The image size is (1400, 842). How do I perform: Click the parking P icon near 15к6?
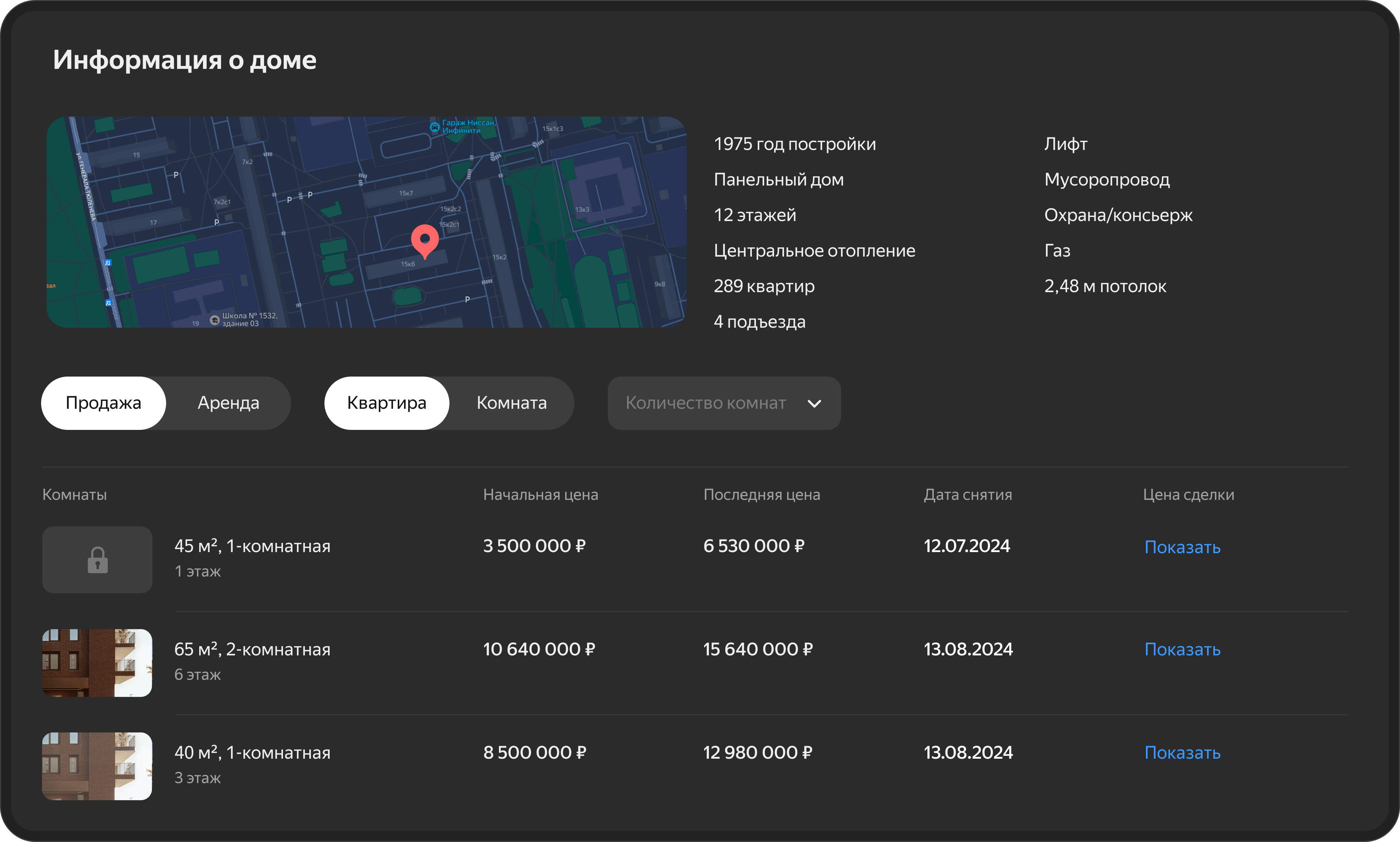pyautogui.click(x=467, y=300)
